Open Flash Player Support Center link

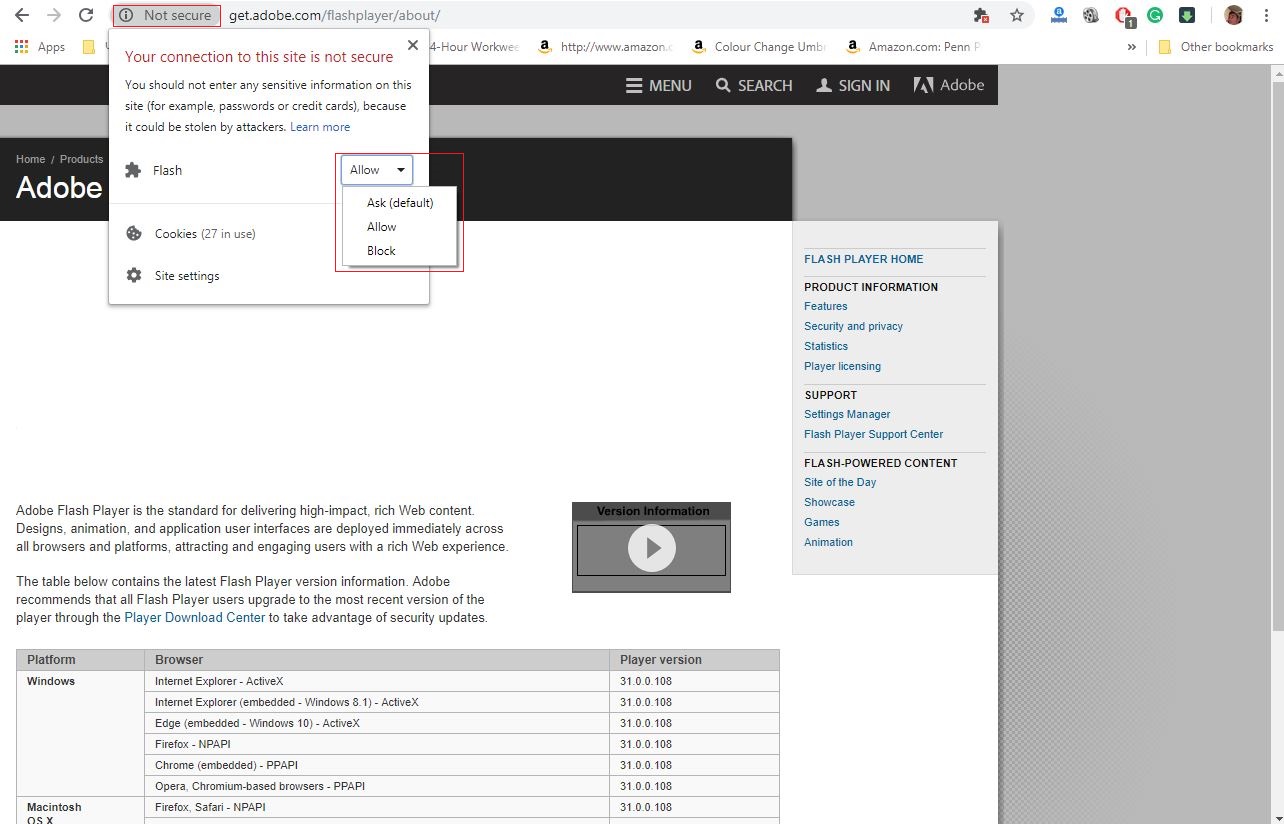pyautogui.click(x=874, y=434)
